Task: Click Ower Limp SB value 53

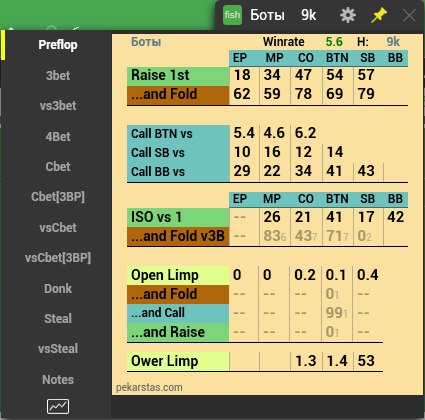Action: click(366, 361)
